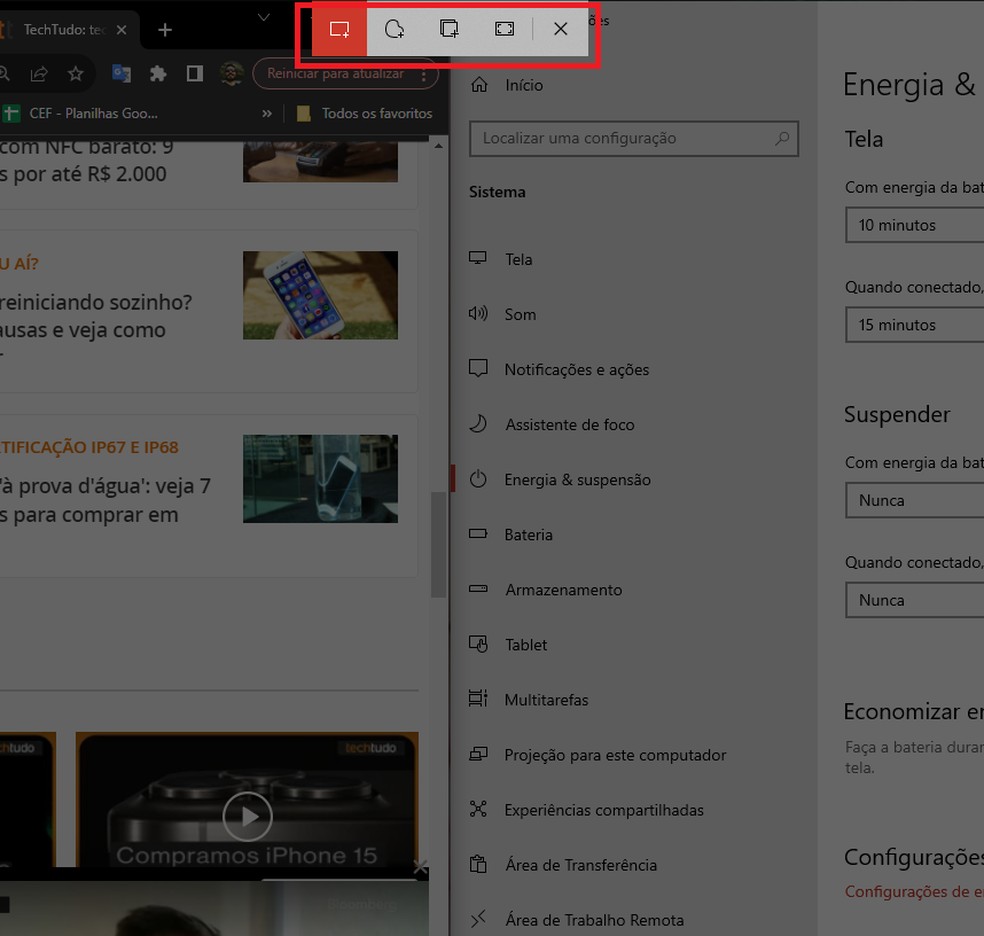Expand the hidden bookmarks chevron
The width and height of the screenshot is (984, 936).
point(267,114)
